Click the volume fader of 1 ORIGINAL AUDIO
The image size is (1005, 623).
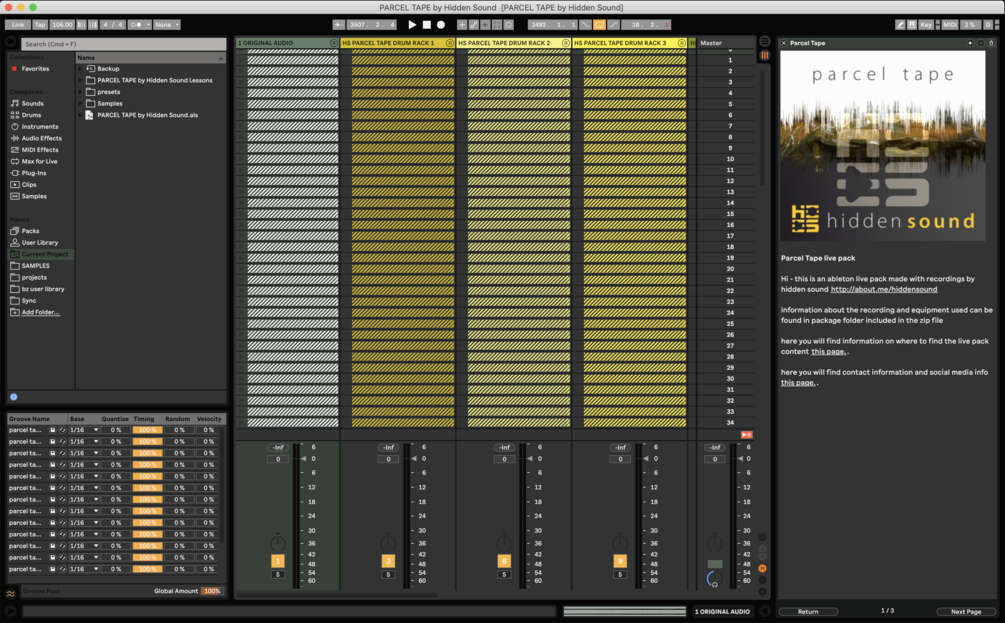303,458
